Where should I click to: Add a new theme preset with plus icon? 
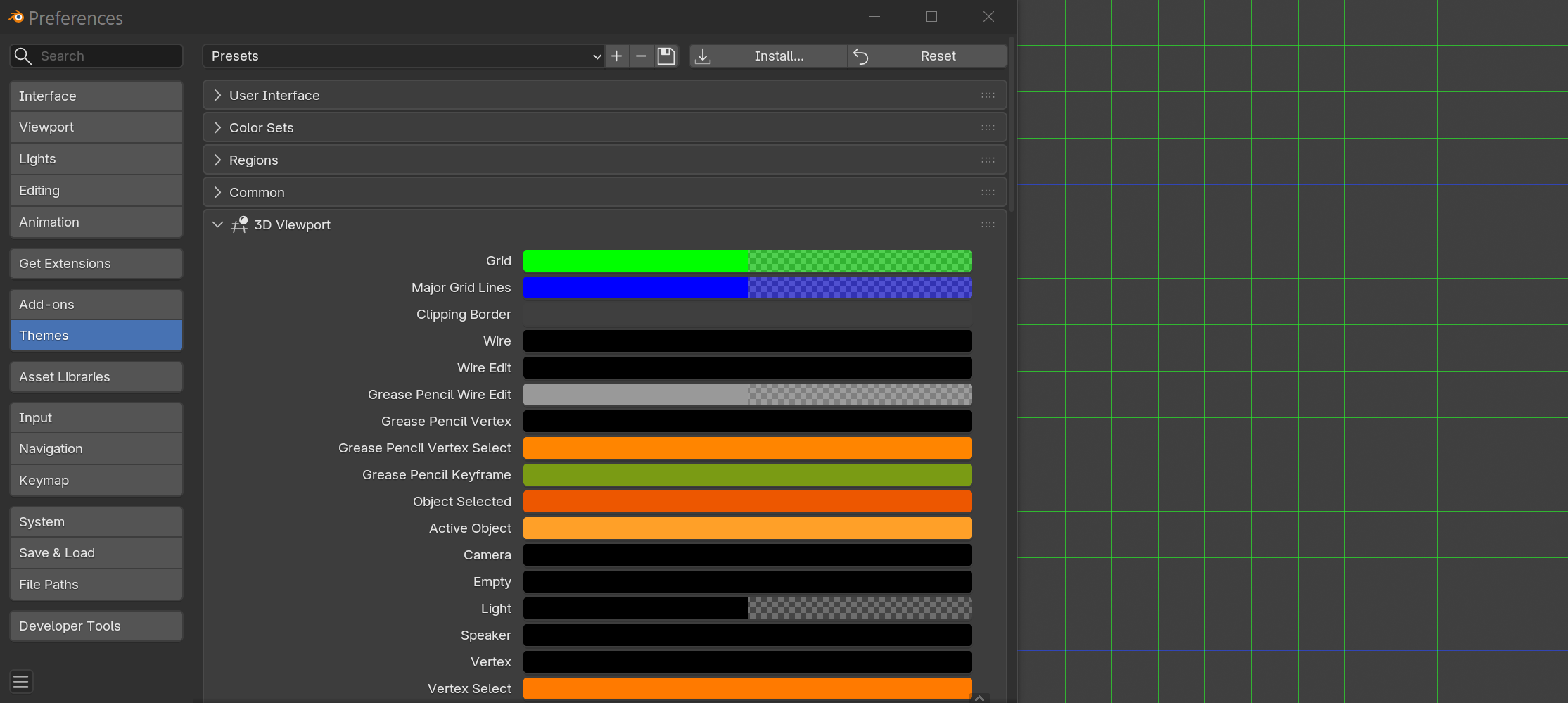[x=617, y=56]
